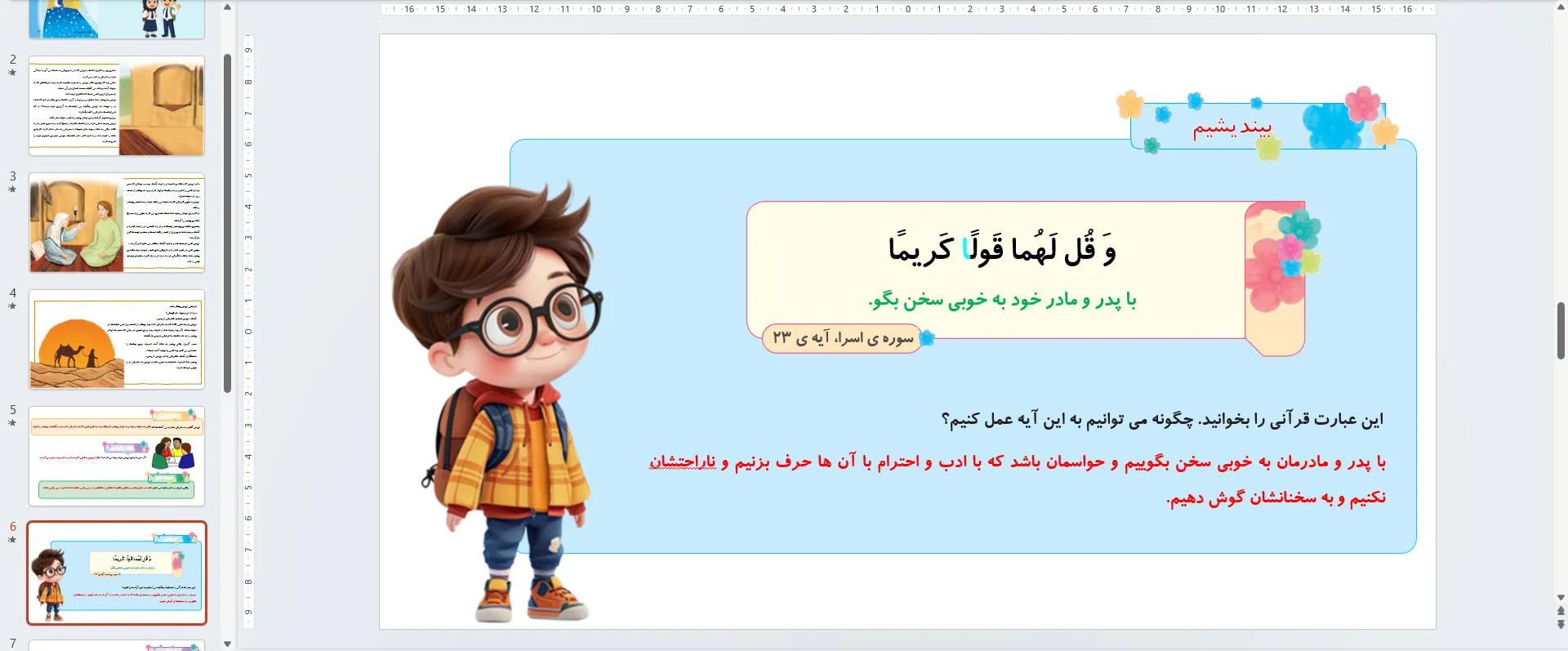Screen dimensions: 1568x651
Task: Click the label 'سوره ی اسرا، آیه ی ۲۳'
Action: 843,337
